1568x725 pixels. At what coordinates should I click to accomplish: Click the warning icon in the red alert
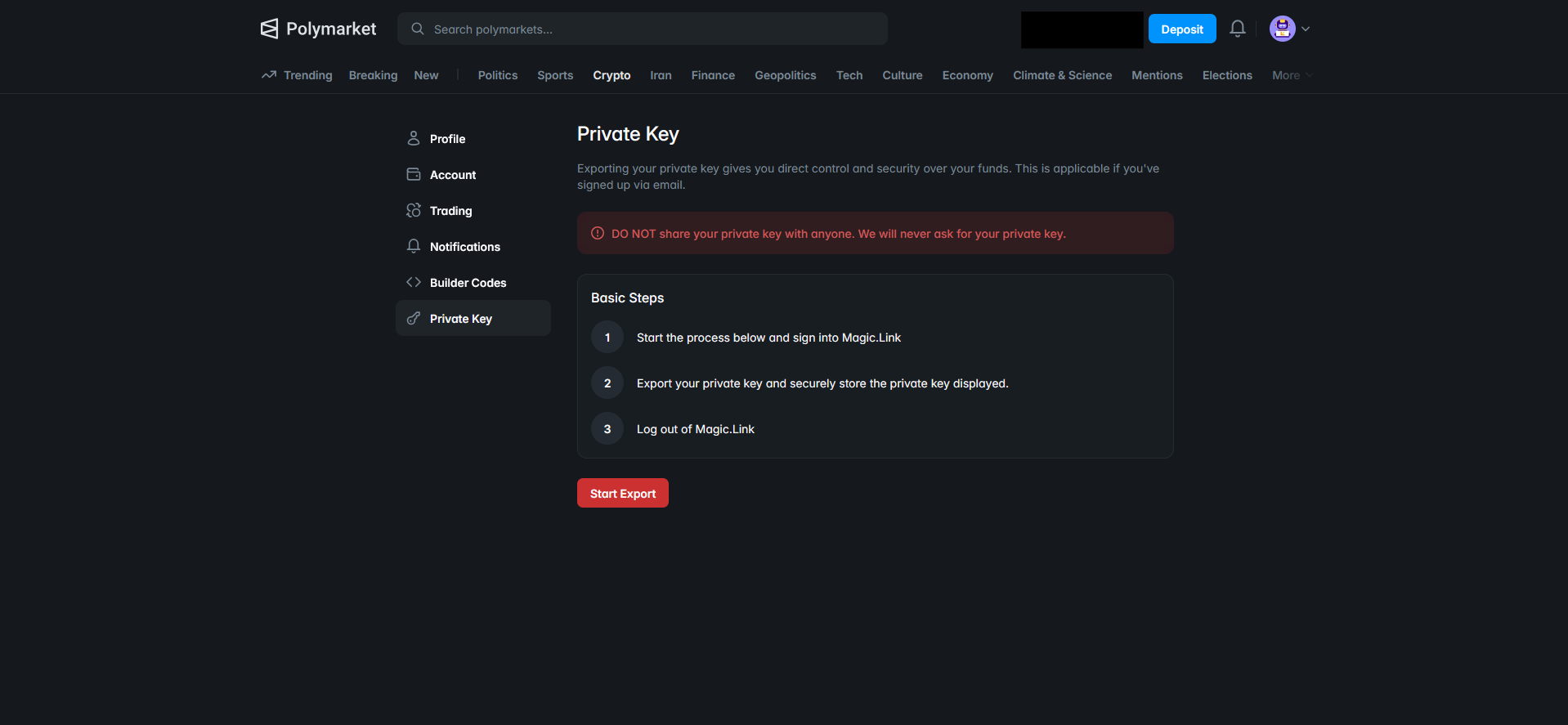pyautogui.click(x=598, y=233)
